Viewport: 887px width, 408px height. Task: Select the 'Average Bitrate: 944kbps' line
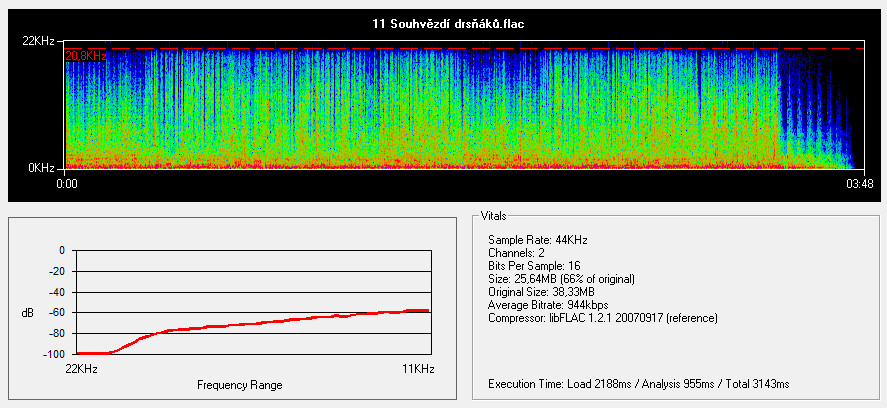pyautogui.click(x=548, y=305)
